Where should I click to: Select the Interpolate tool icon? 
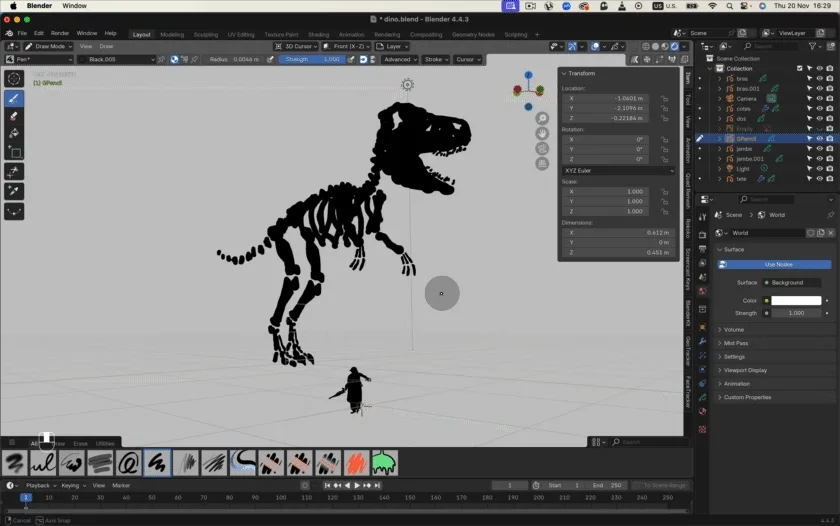tap(14, 211)
